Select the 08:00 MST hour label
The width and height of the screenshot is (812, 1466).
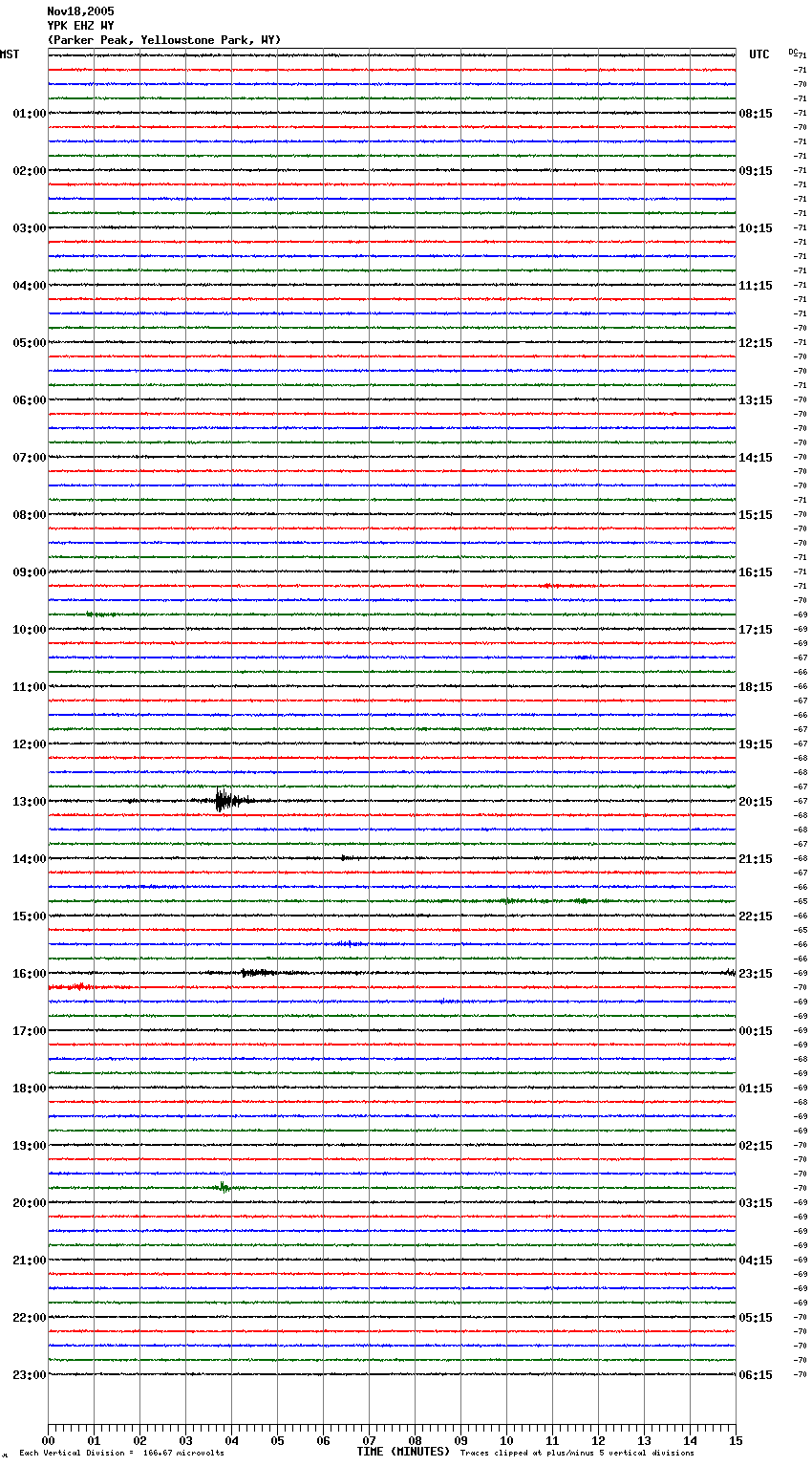click(x=30, y=515)
